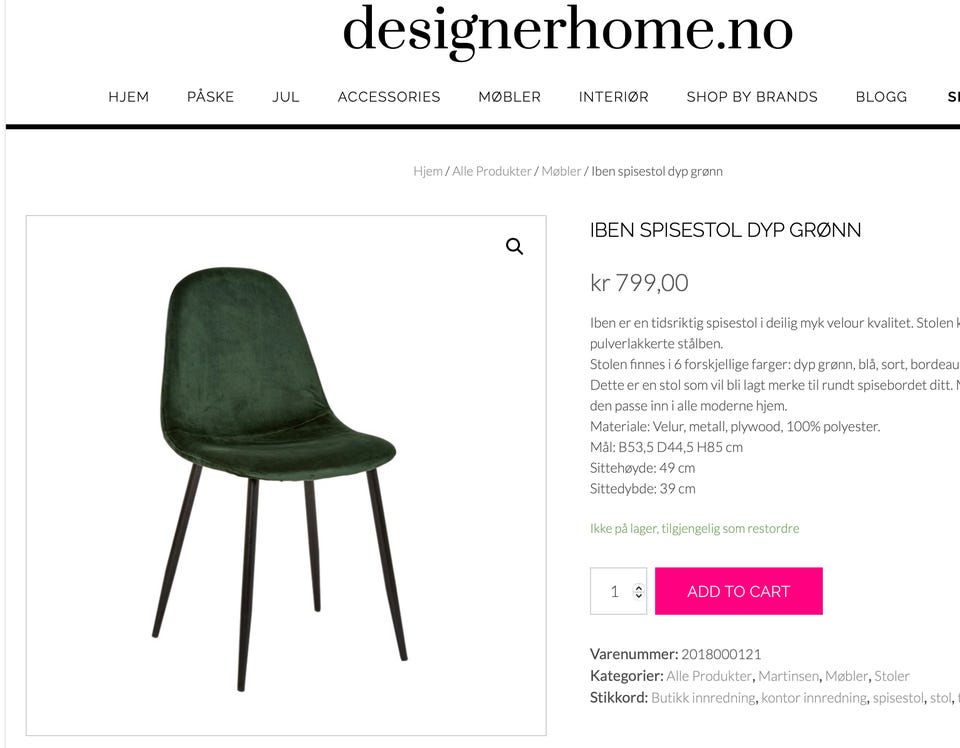The image size is (960, 748).
Task: Click the spisestol tag link
Action: pos(898,698)
